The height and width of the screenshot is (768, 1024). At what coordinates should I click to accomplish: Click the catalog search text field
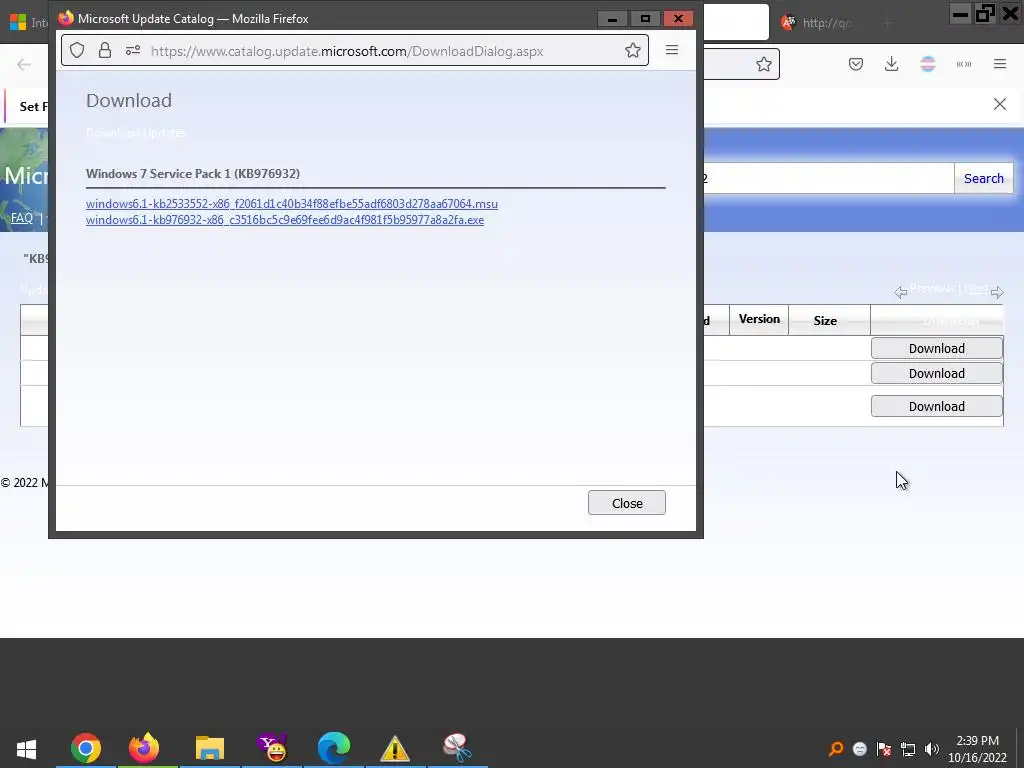(828, 178)
